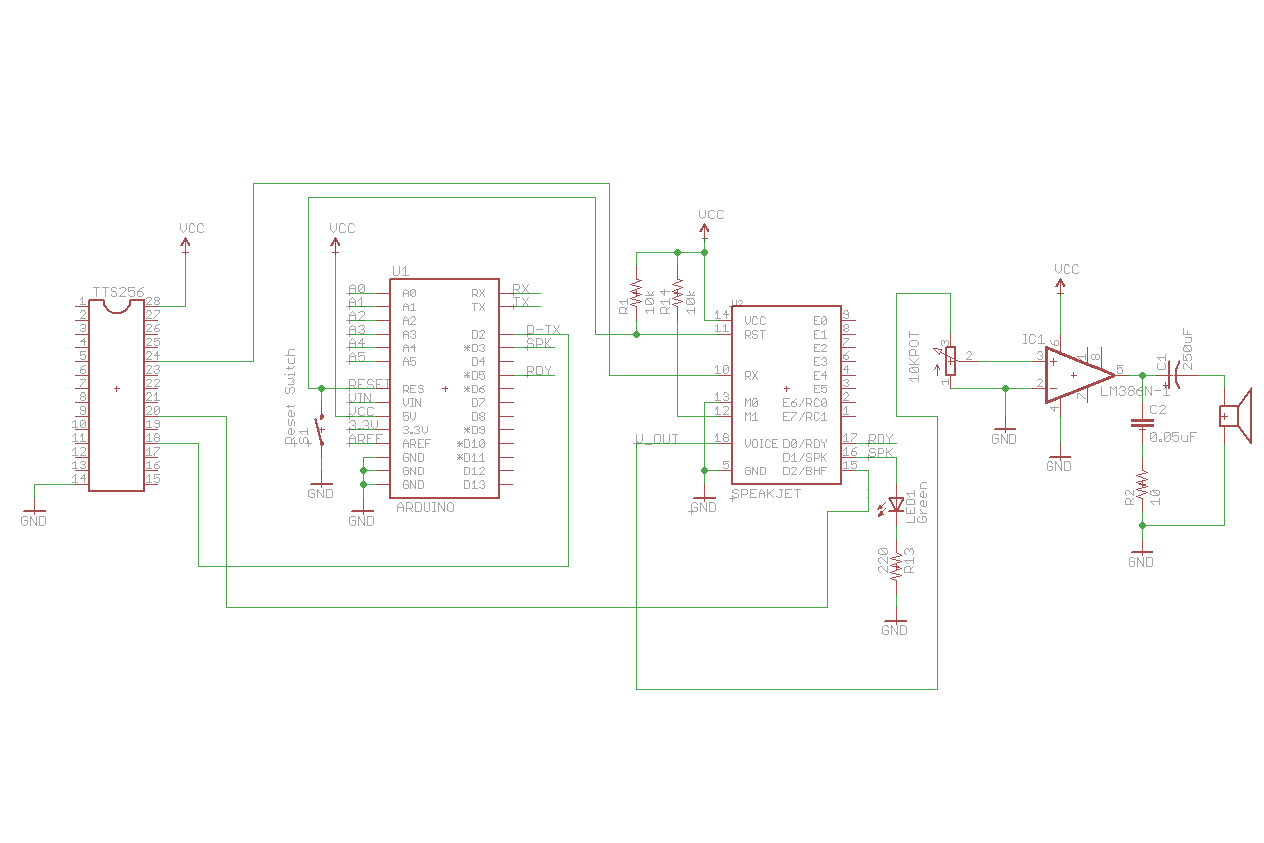Click the IC1 designator

click(x=1033, y=339)
